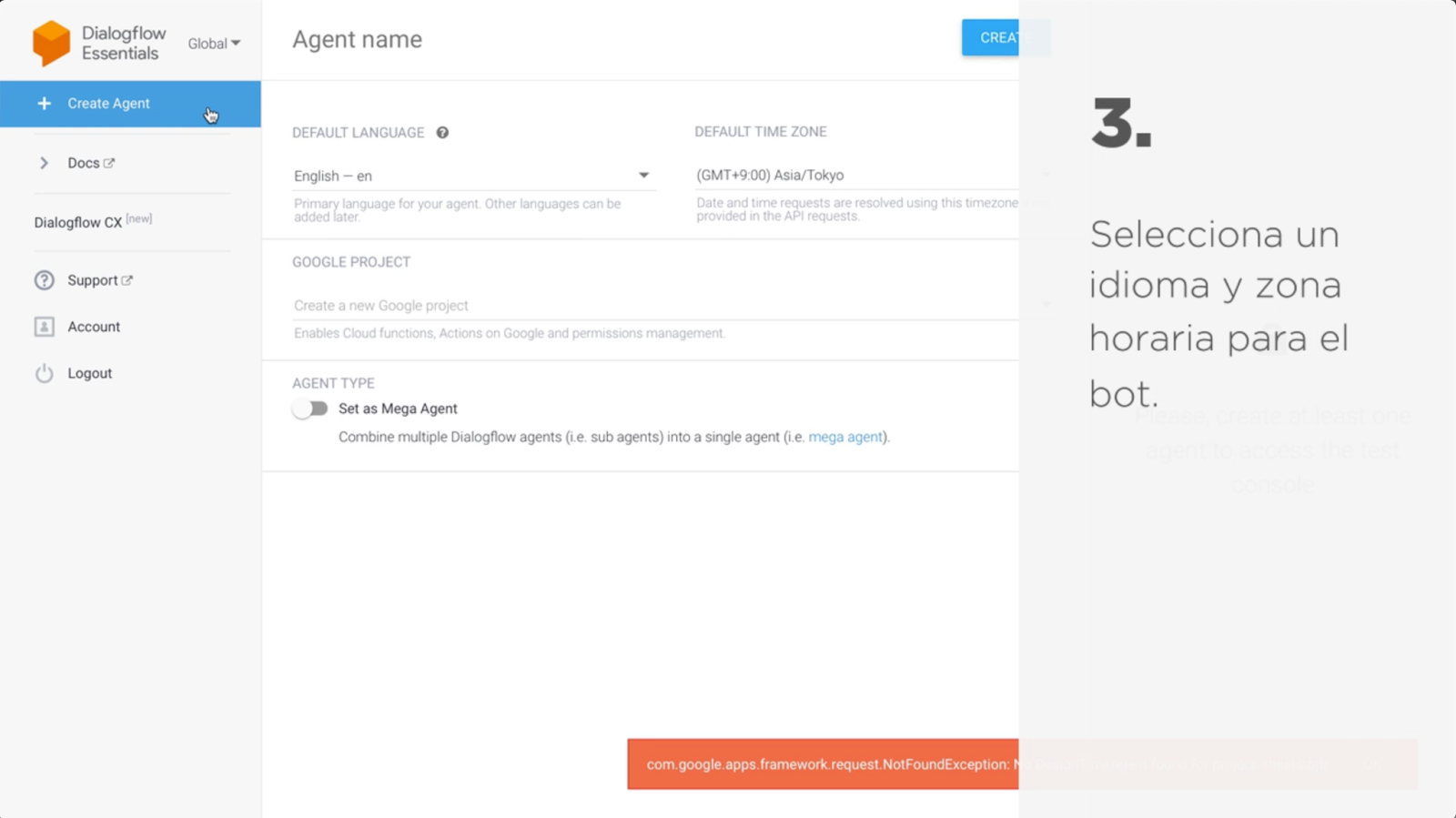Click the Dialogflow Essentials cube logo
This screenshot has height=818, width=1456.
pyautogui.click(x=51, y=43)
